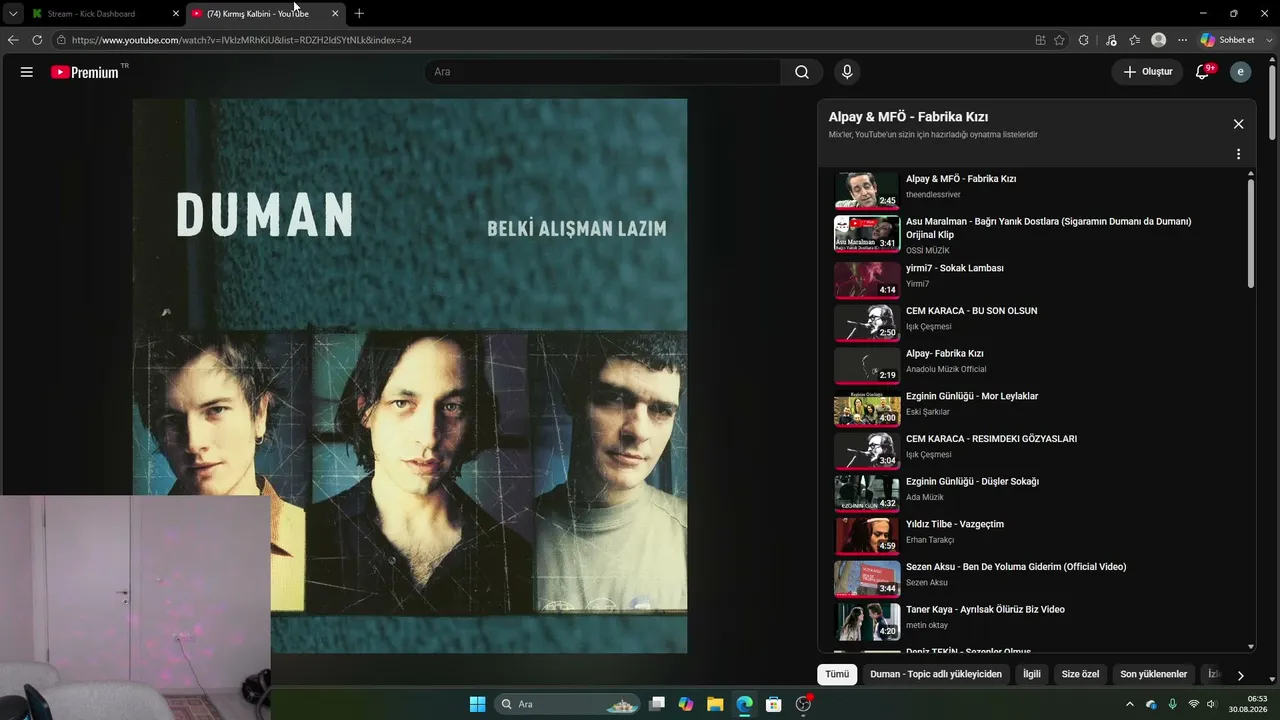Image resolution: width=1280 pixels, height=720 pixels.
Task: Open the Windows Start menu
Action: (477, 704)
